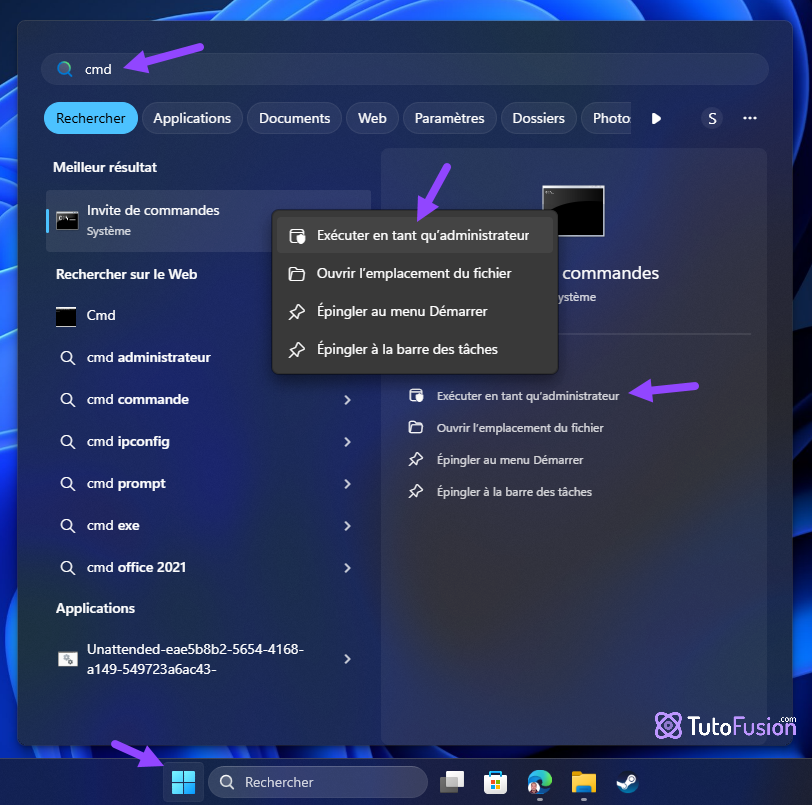The width and height of the screenshot is (812, 805).
Task: Select the cmd office 2021 suggestion
Action: pos(195,567)
